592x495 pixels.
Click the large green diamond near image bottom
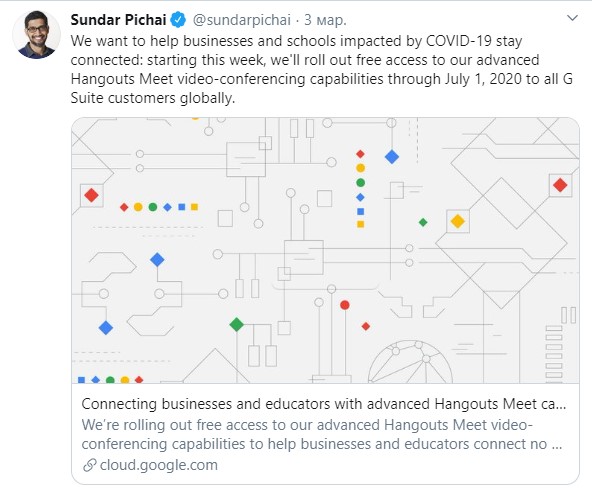coord(236,324)
